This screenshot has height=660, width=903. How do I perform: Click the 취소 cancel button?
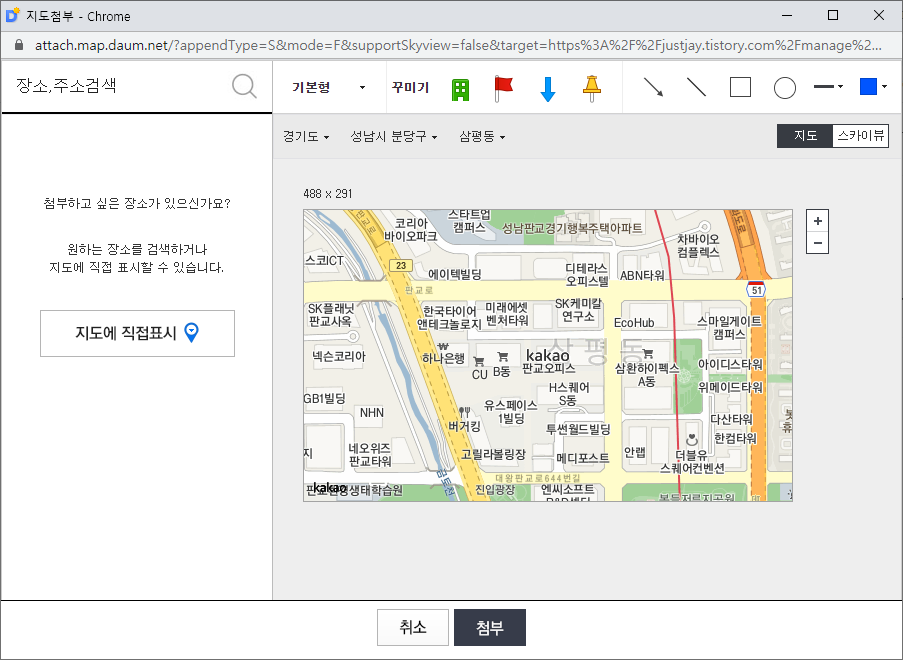coord(413,627)
